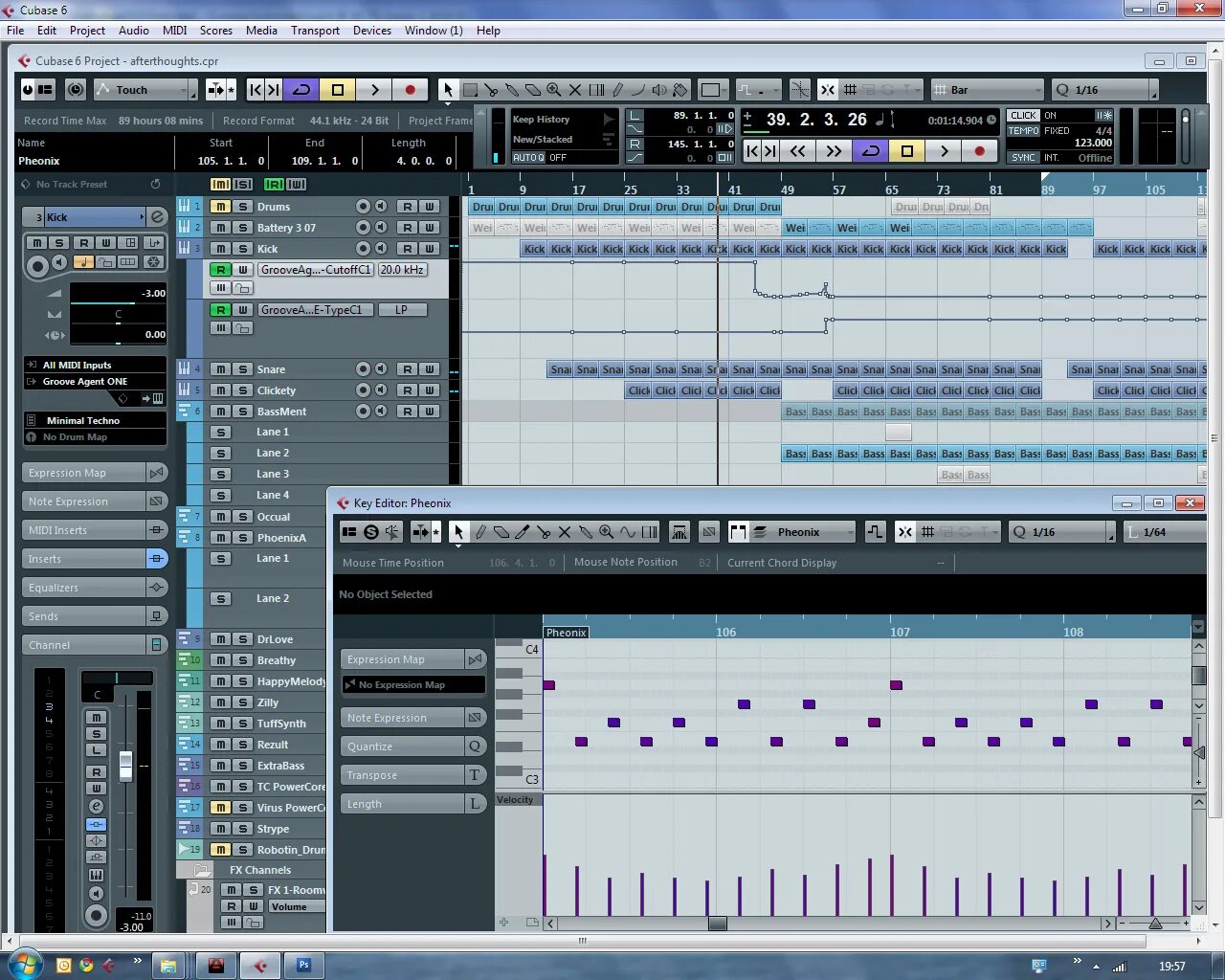Select the Split scissors tool in Key Editor

(544, 532)
